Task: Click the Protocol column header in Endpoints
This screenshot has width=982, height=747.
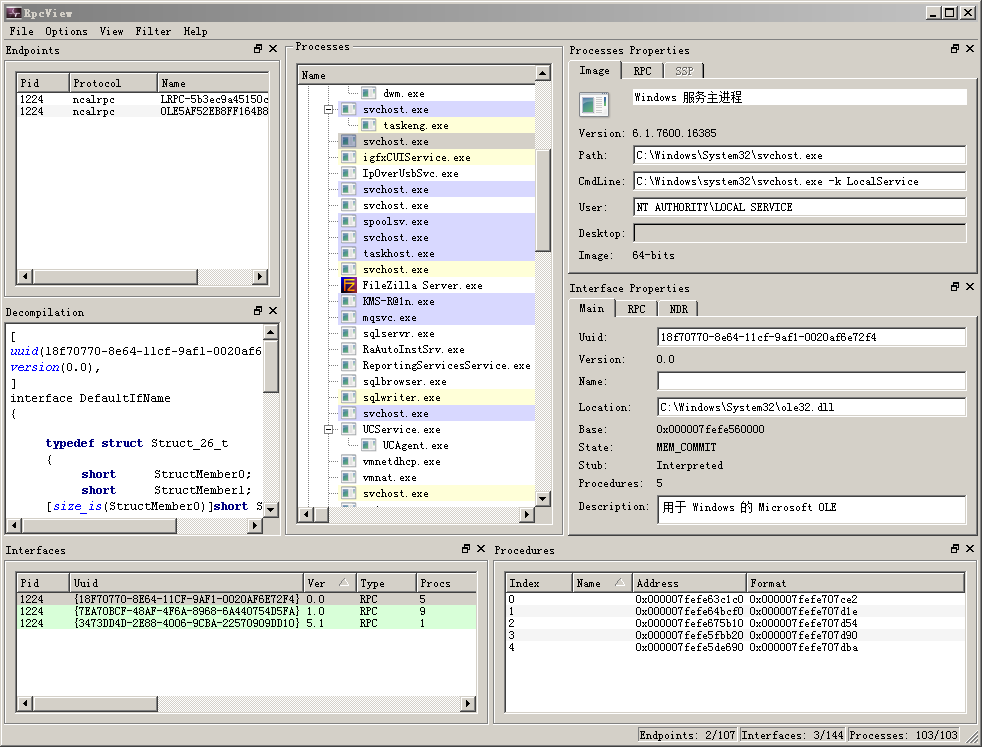Action: [x=113, y=83]
